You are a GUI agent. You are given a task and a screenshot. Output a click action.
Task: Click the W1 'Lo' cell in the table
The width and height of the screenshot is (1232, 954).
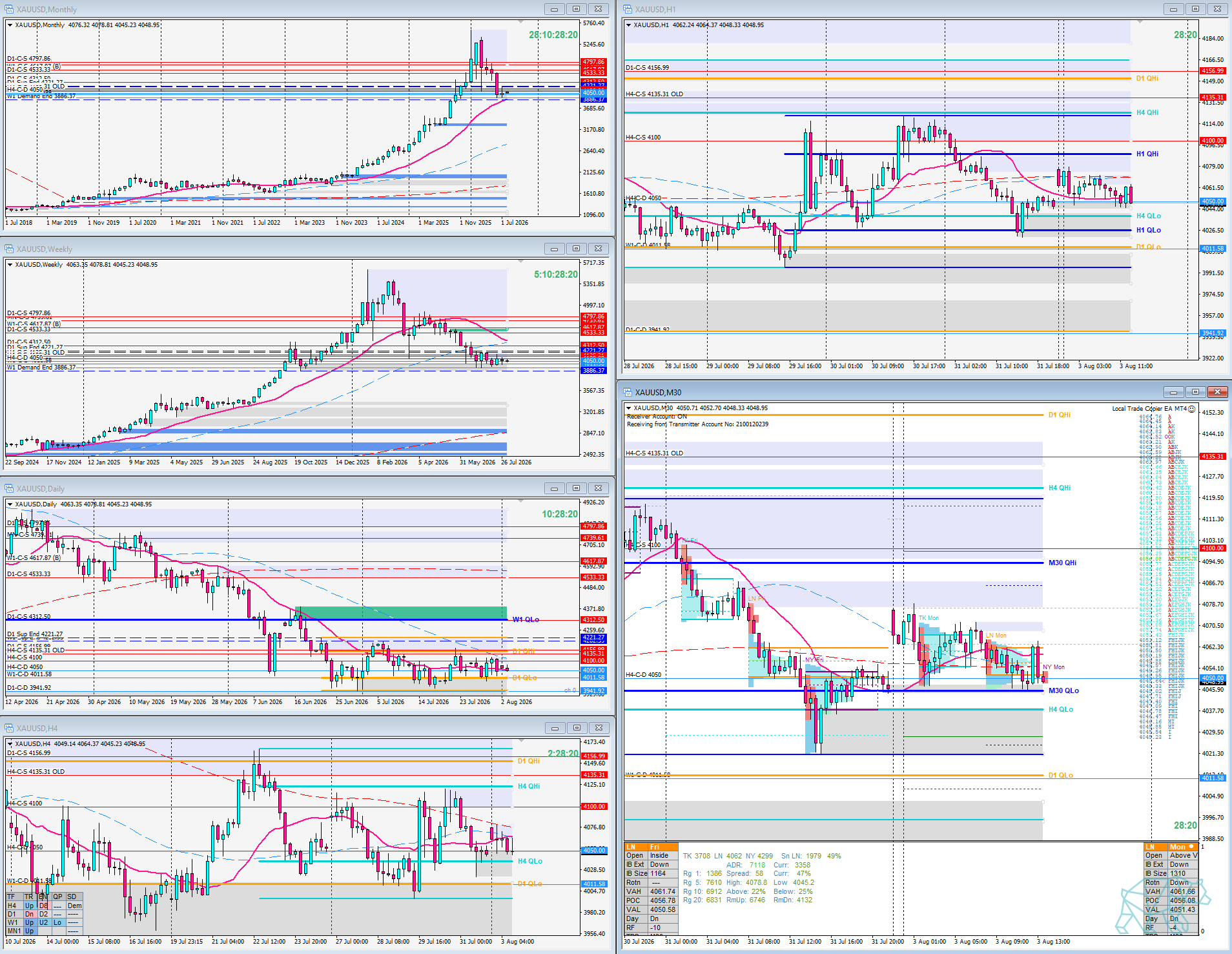[57, 922]
